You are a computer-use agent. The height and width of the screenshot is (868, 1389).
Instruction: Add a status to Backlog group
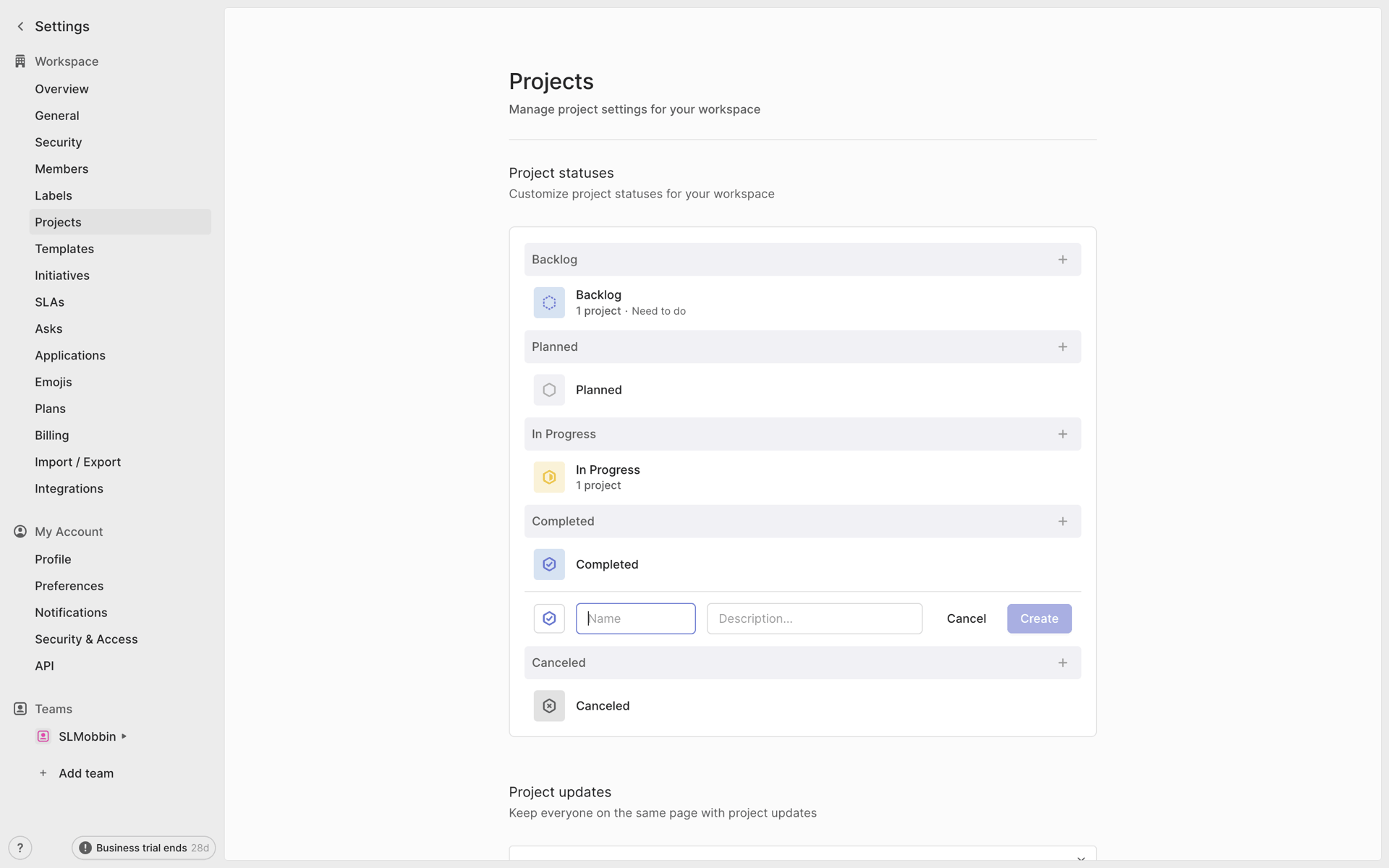click(x=1063, y=260)
